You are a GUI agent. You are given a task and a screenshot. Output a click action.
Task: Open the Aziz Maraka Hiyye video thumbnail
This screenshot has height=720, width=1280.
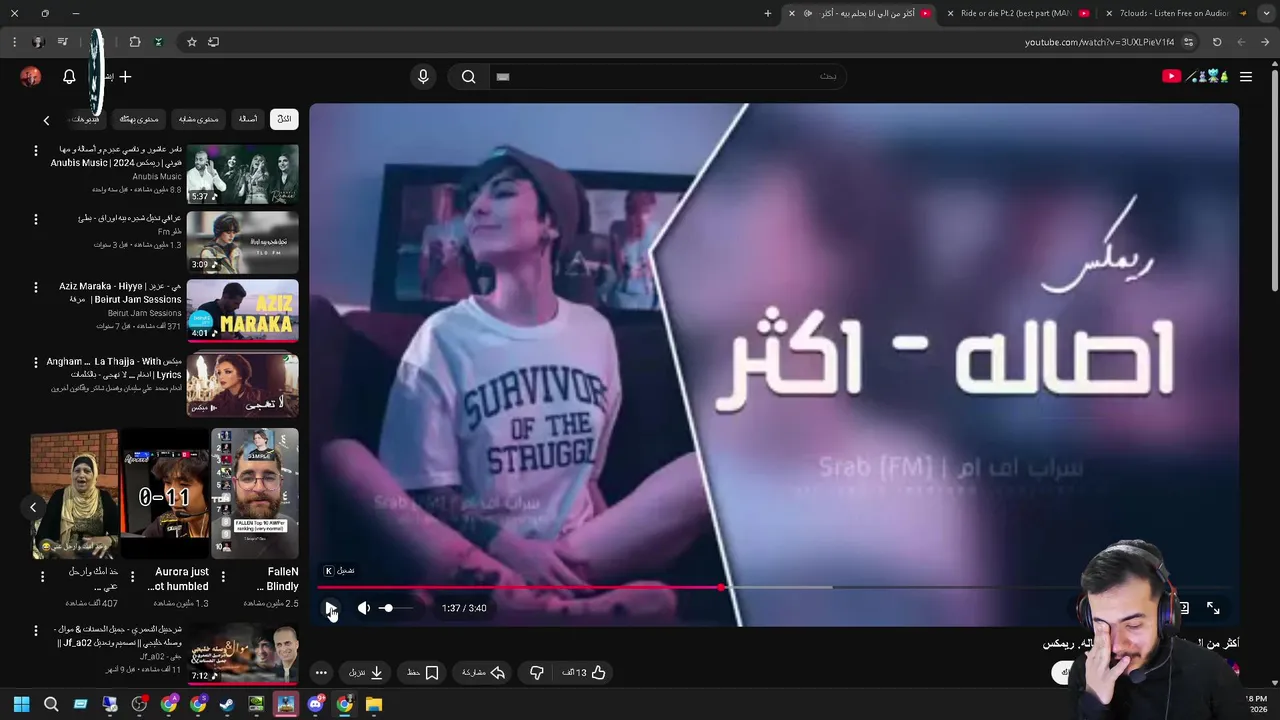tap(242, 310)
